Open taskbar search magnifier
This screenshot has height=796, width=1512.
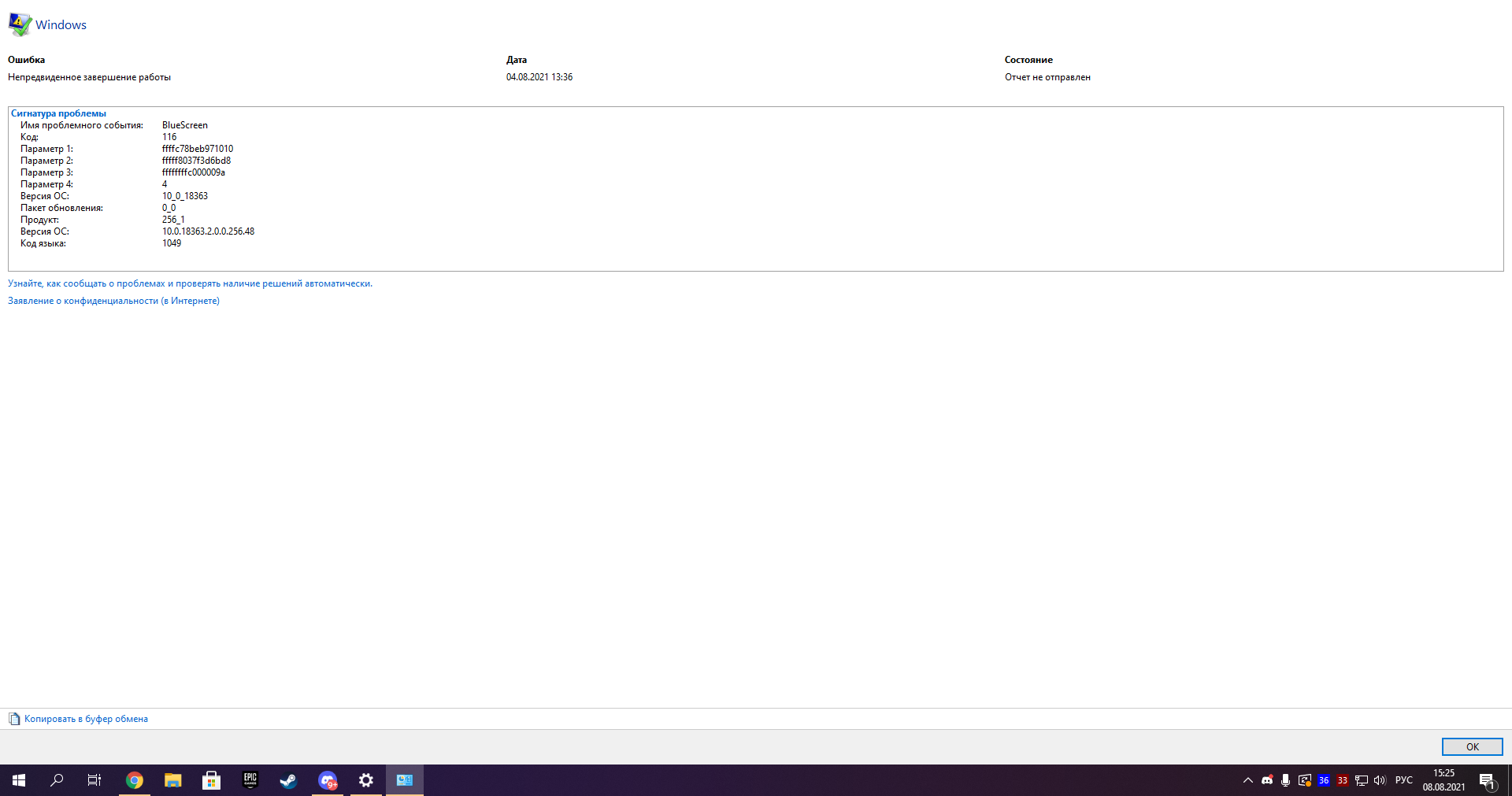(57, 780)
